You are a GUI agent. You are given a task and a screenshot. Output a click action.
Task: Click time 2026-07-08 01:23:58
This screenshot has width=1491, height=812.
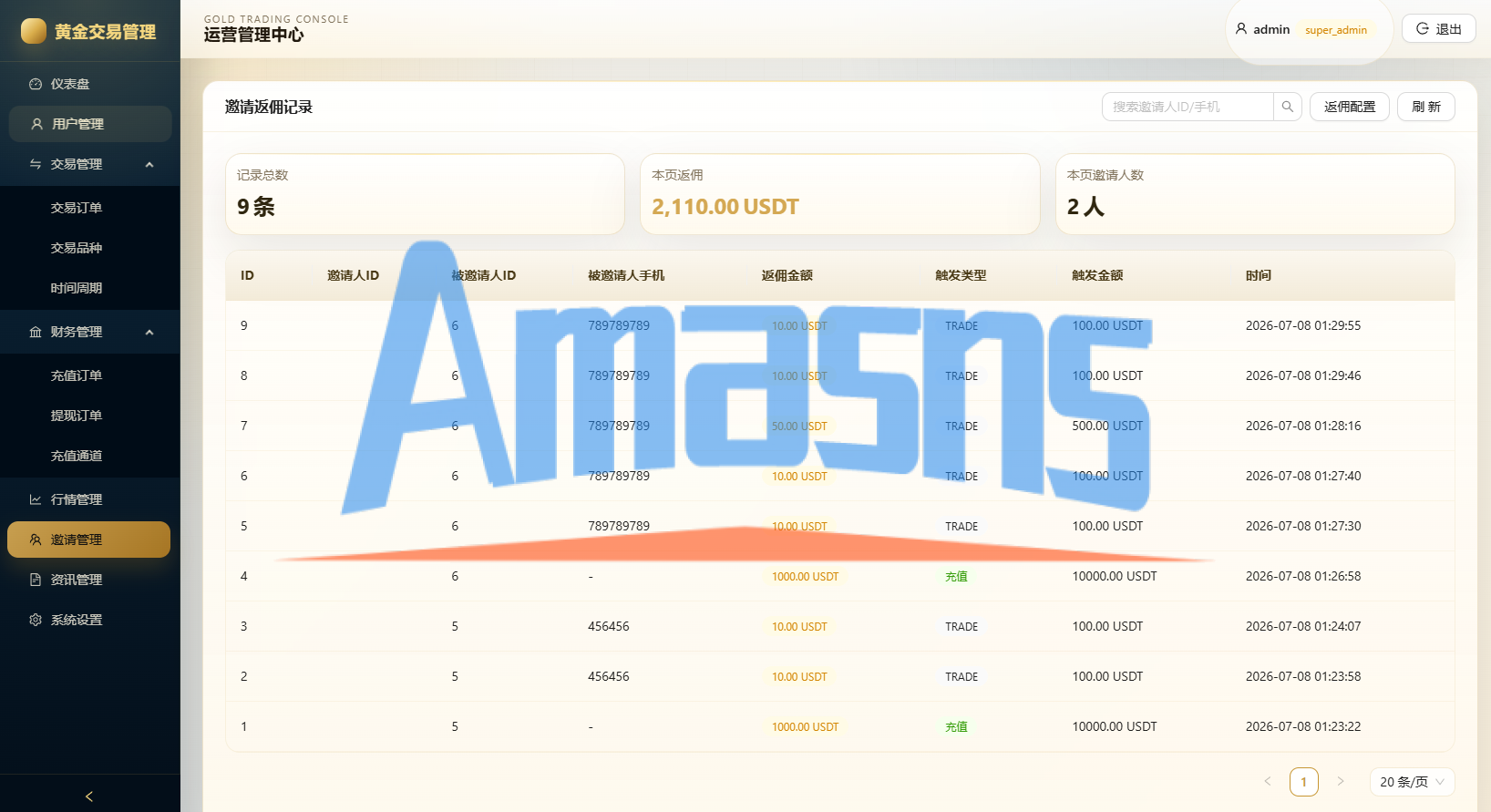[1303, 676]
